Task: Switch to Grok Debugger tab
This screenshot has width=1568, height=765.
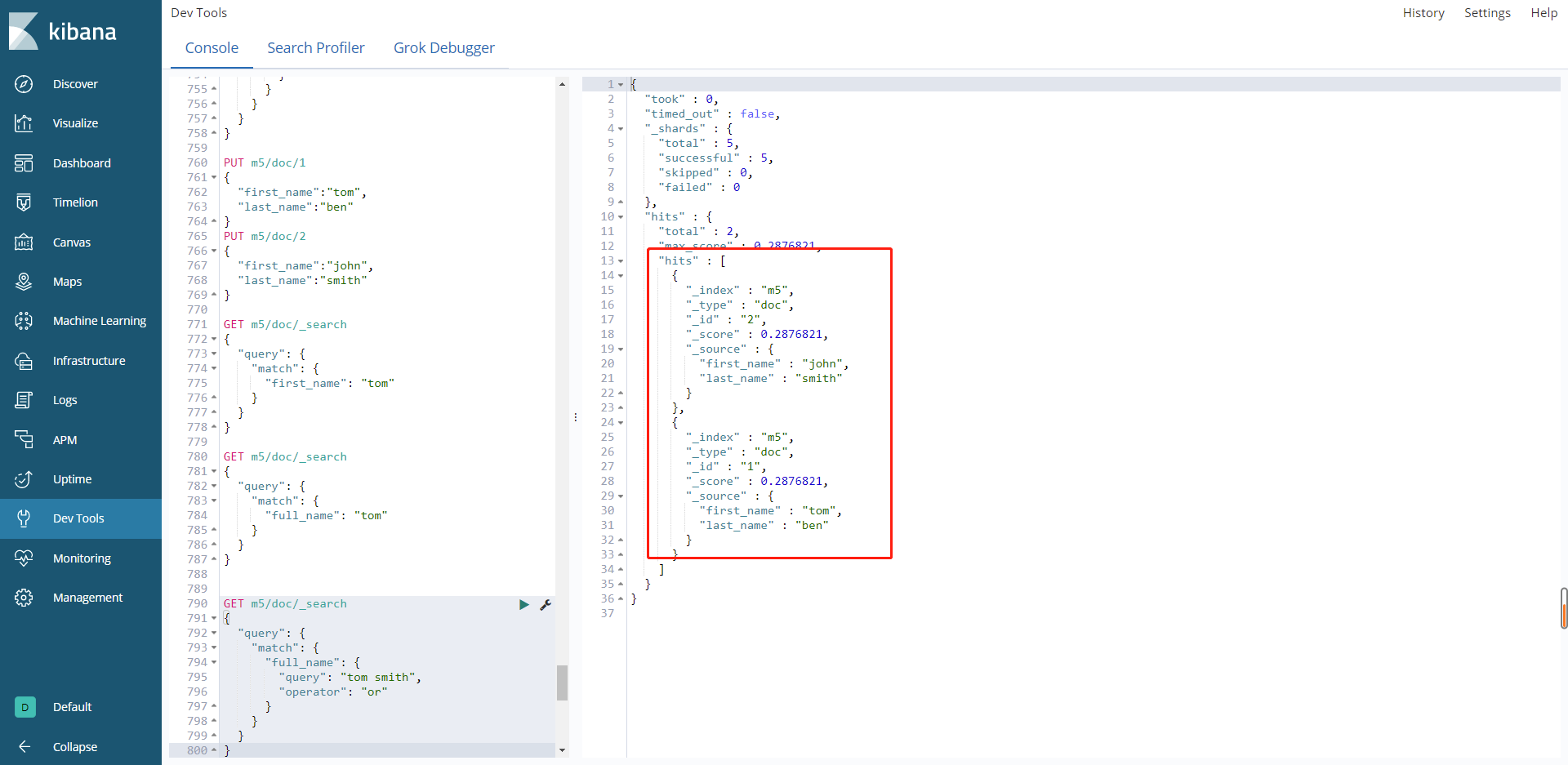Action: [x=444, y=48]
